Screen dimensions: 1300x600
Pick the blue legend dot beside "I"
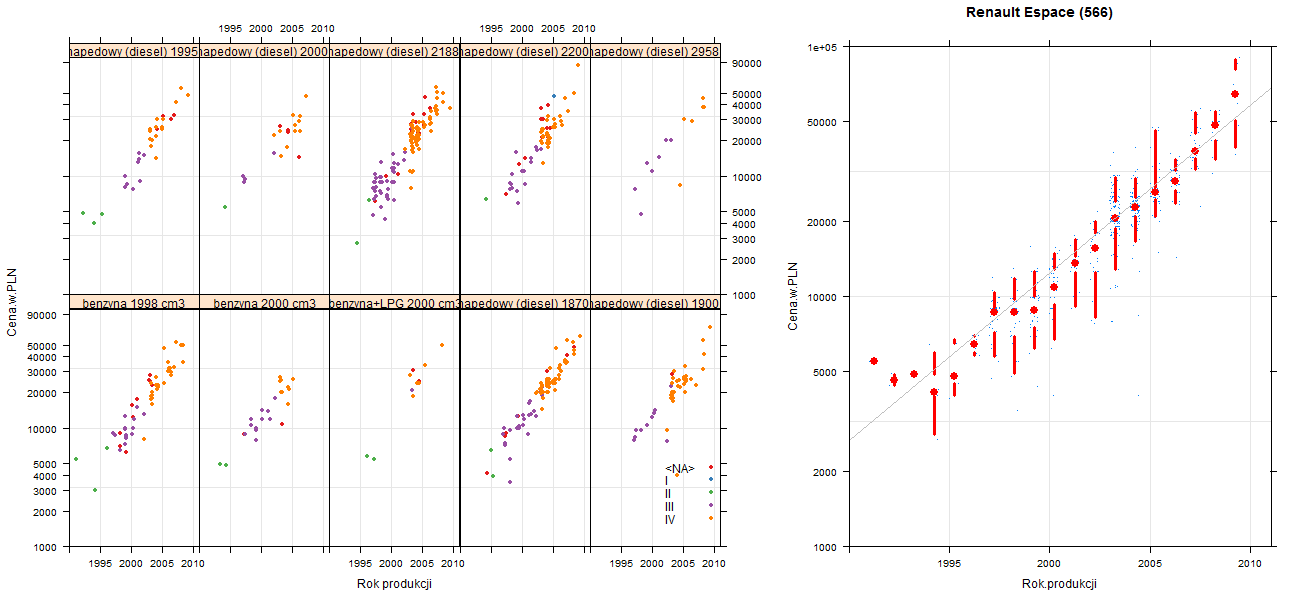pos(710,480)
